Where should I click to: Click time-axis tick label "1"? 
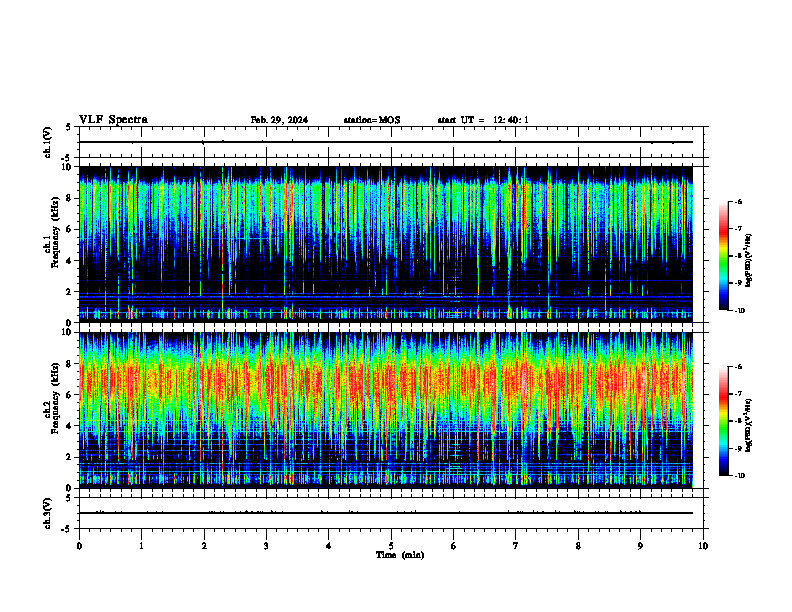click(141, 546)
